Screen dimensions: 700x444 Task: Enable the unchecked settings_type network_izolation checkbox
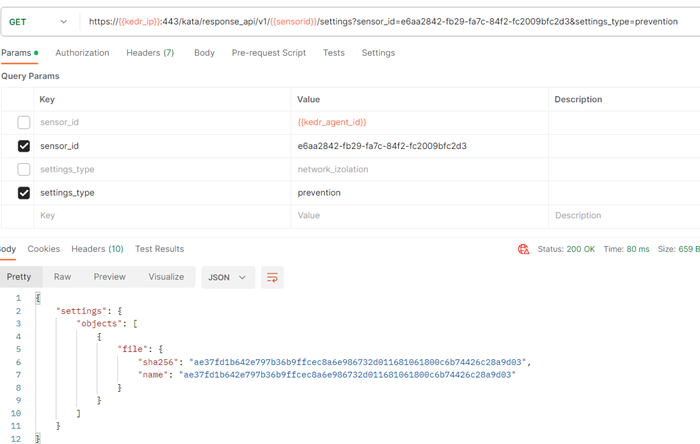click(x=24, y=169)
